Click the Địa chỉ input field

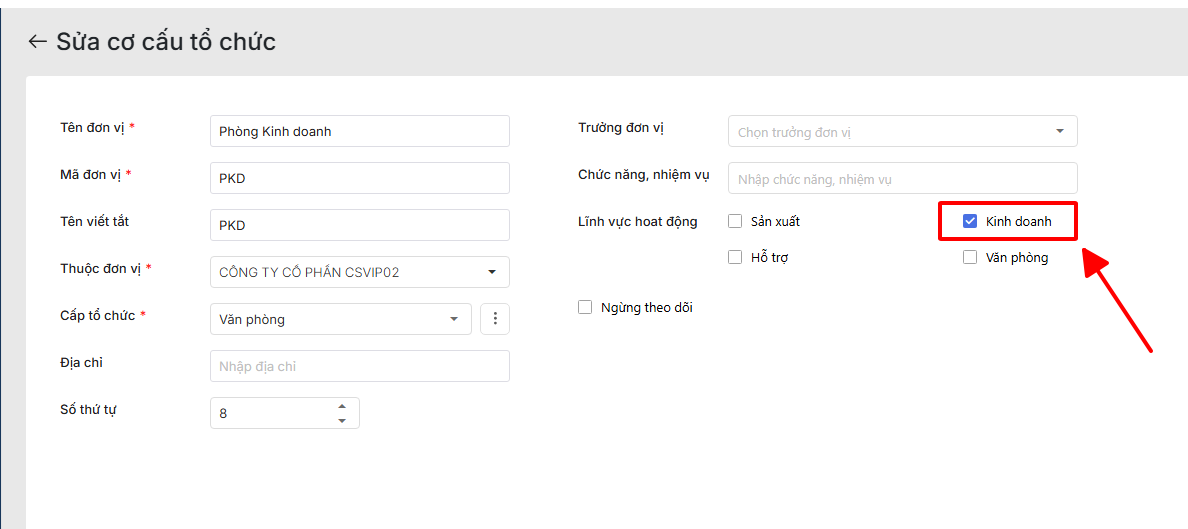[x=359, y=366]
